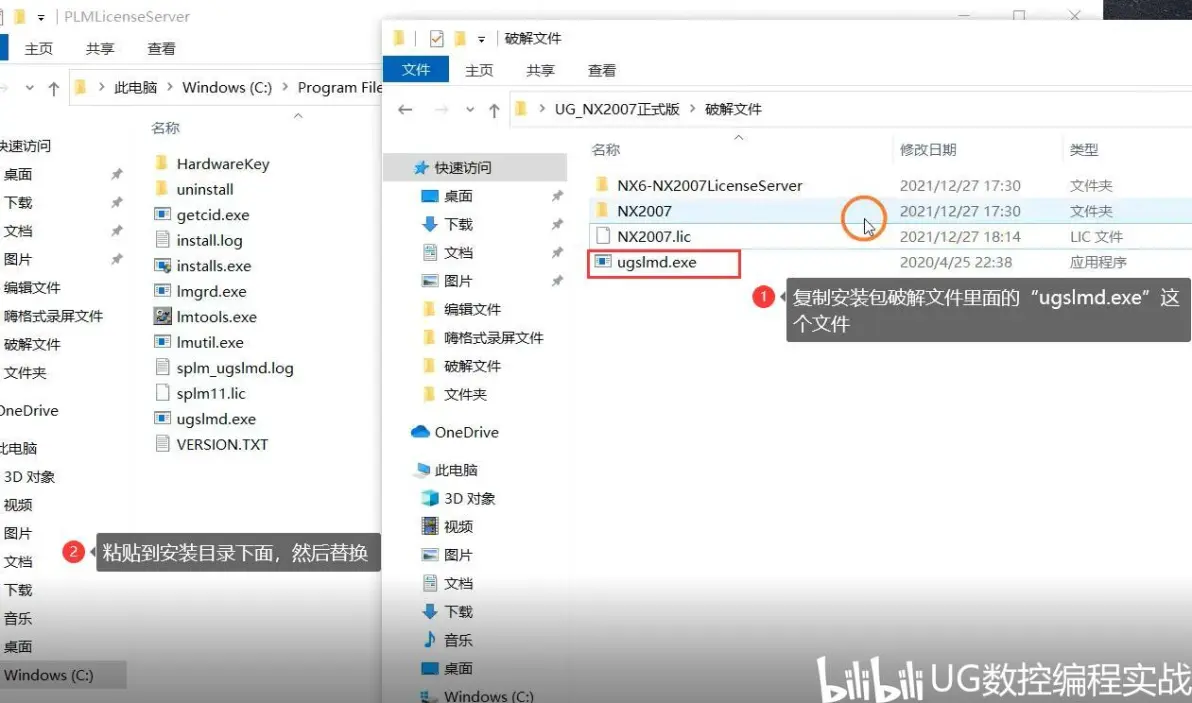Click properties checkmark icon in title bar
The width and height of the screenshot is (1192, 703).
pos(436,39)
